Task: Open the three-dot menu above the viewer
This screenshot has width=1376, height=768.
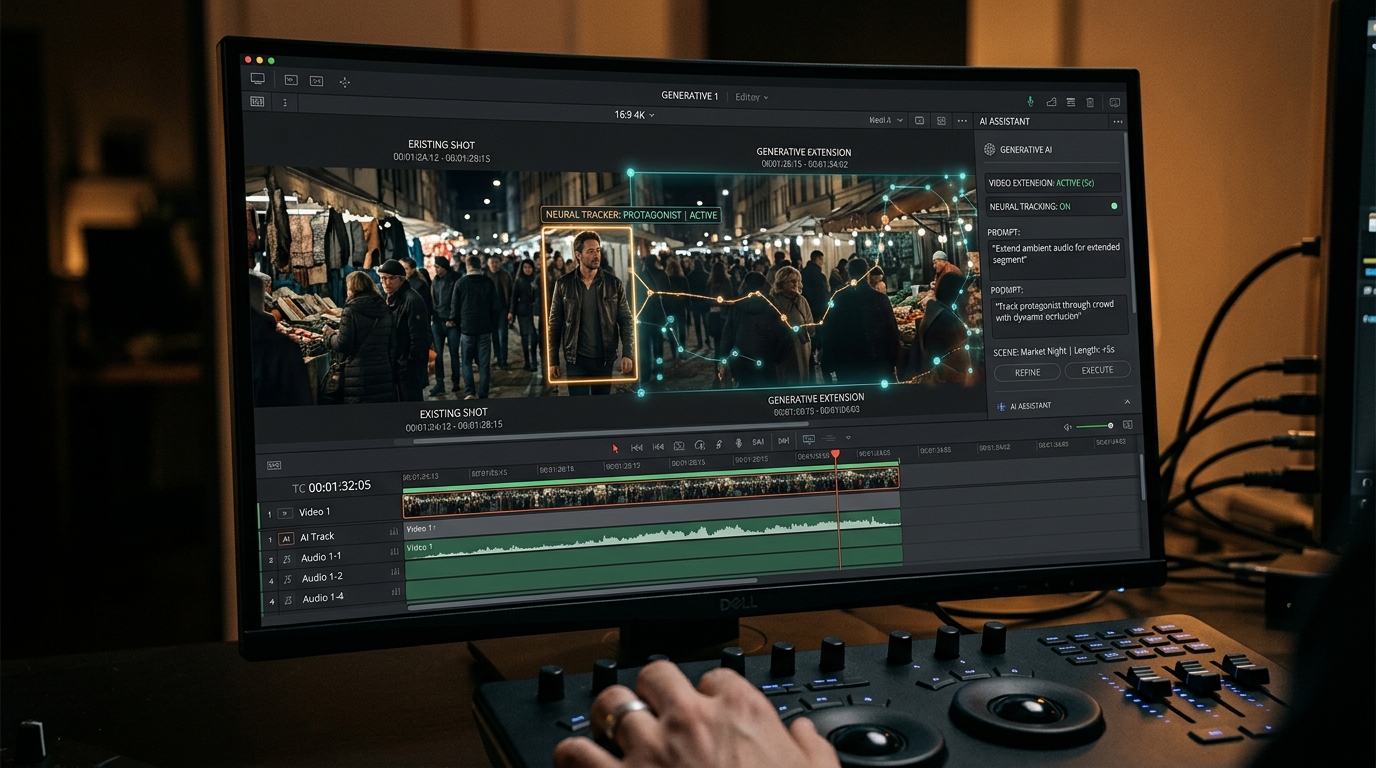Action: [962, 121]
